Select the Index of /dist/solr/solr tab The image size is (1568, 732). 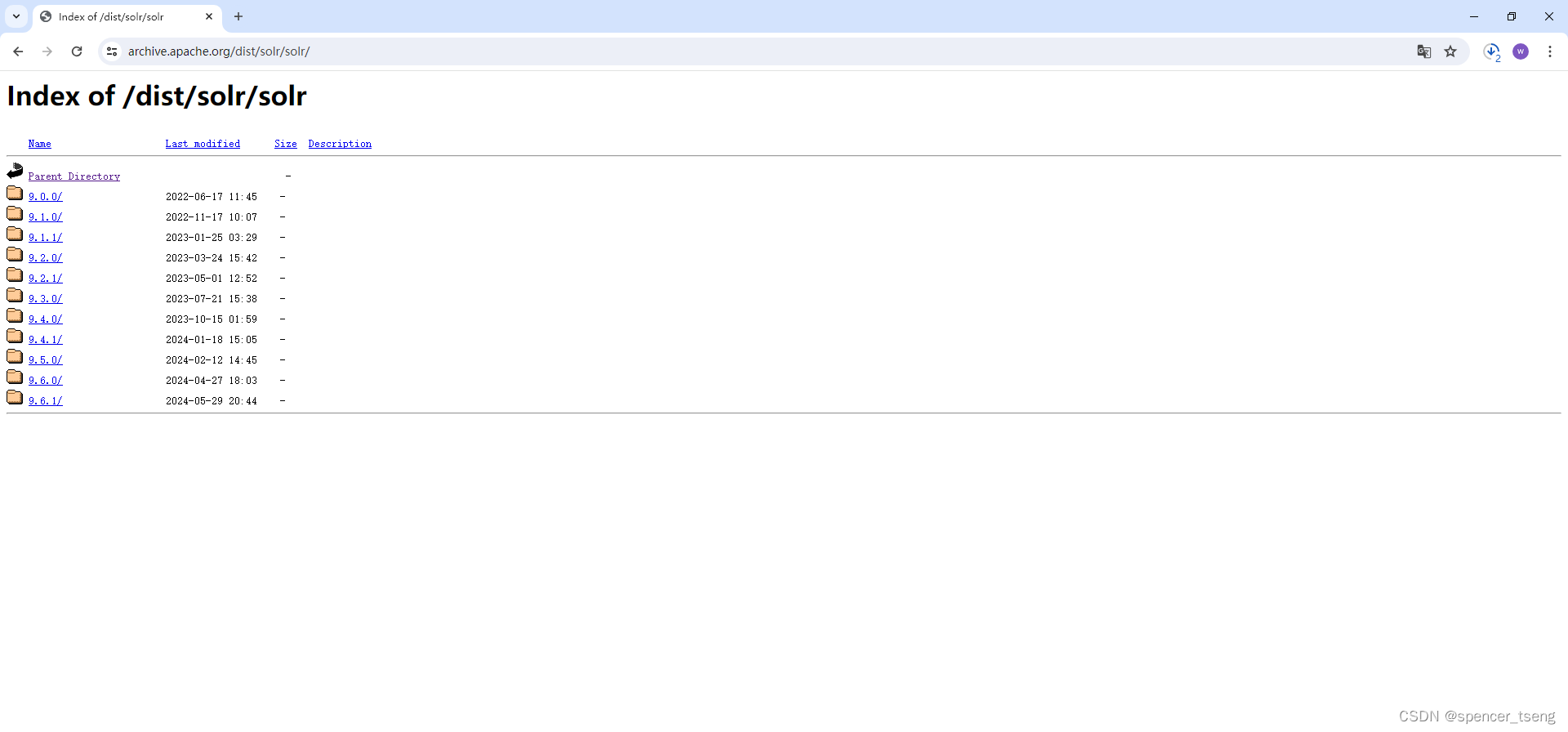[x=114, y=16]
